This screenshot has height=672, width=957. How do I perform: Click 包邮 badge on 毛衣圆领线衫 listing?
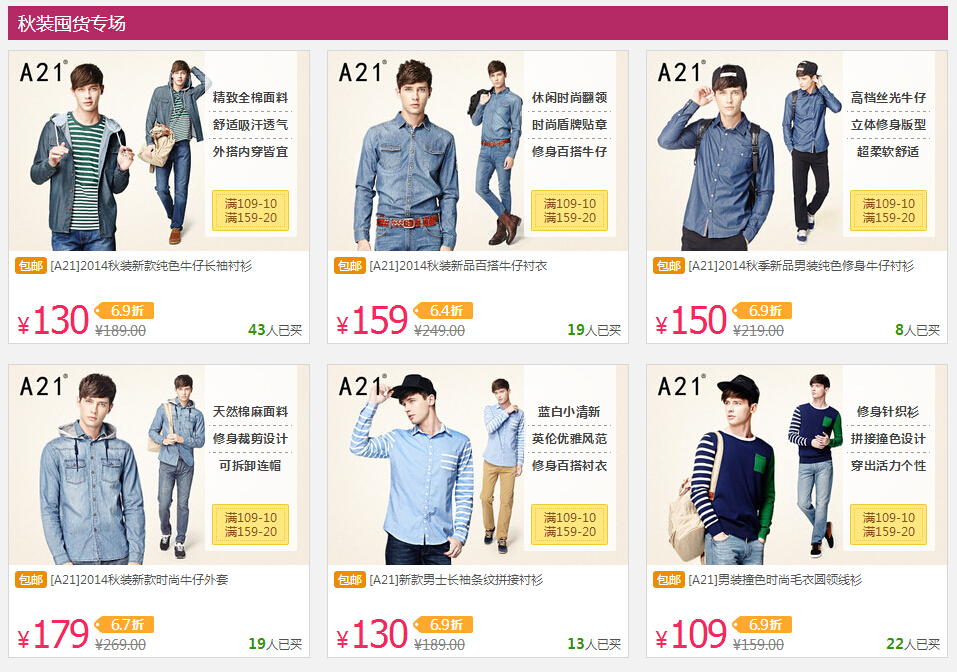pos(668,579)
